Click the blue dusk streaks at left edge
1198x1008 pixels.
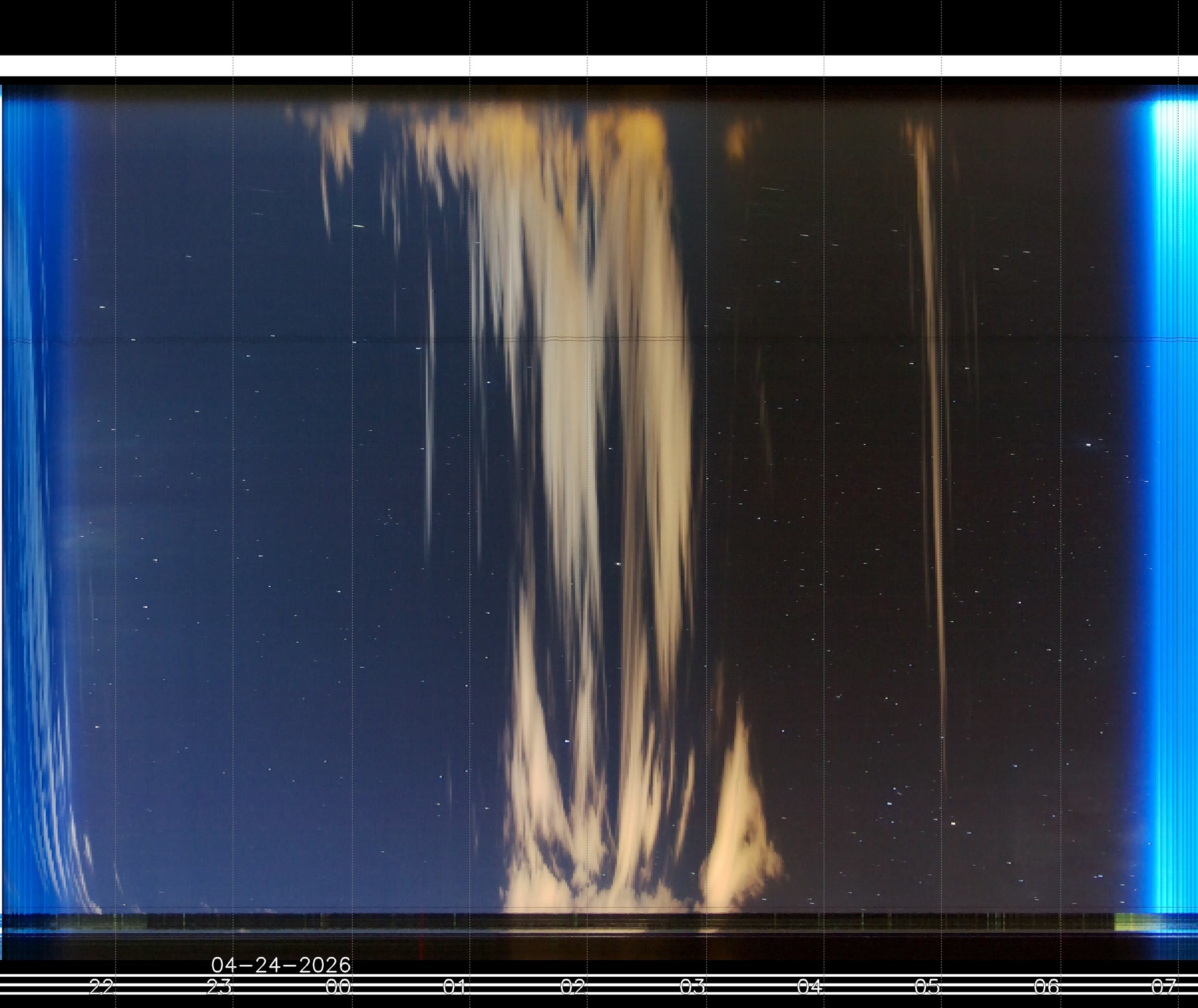tap(28, 499)
